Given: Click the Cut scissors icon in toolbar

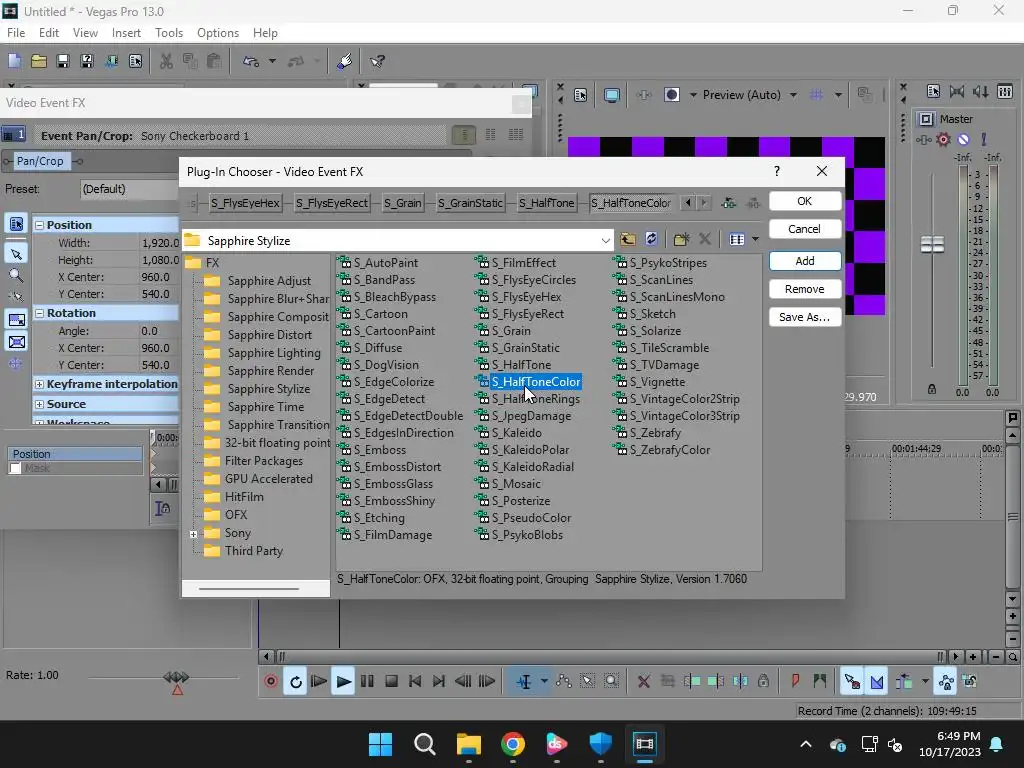Looking at the screenshot, I should click(x=167, y=61).
